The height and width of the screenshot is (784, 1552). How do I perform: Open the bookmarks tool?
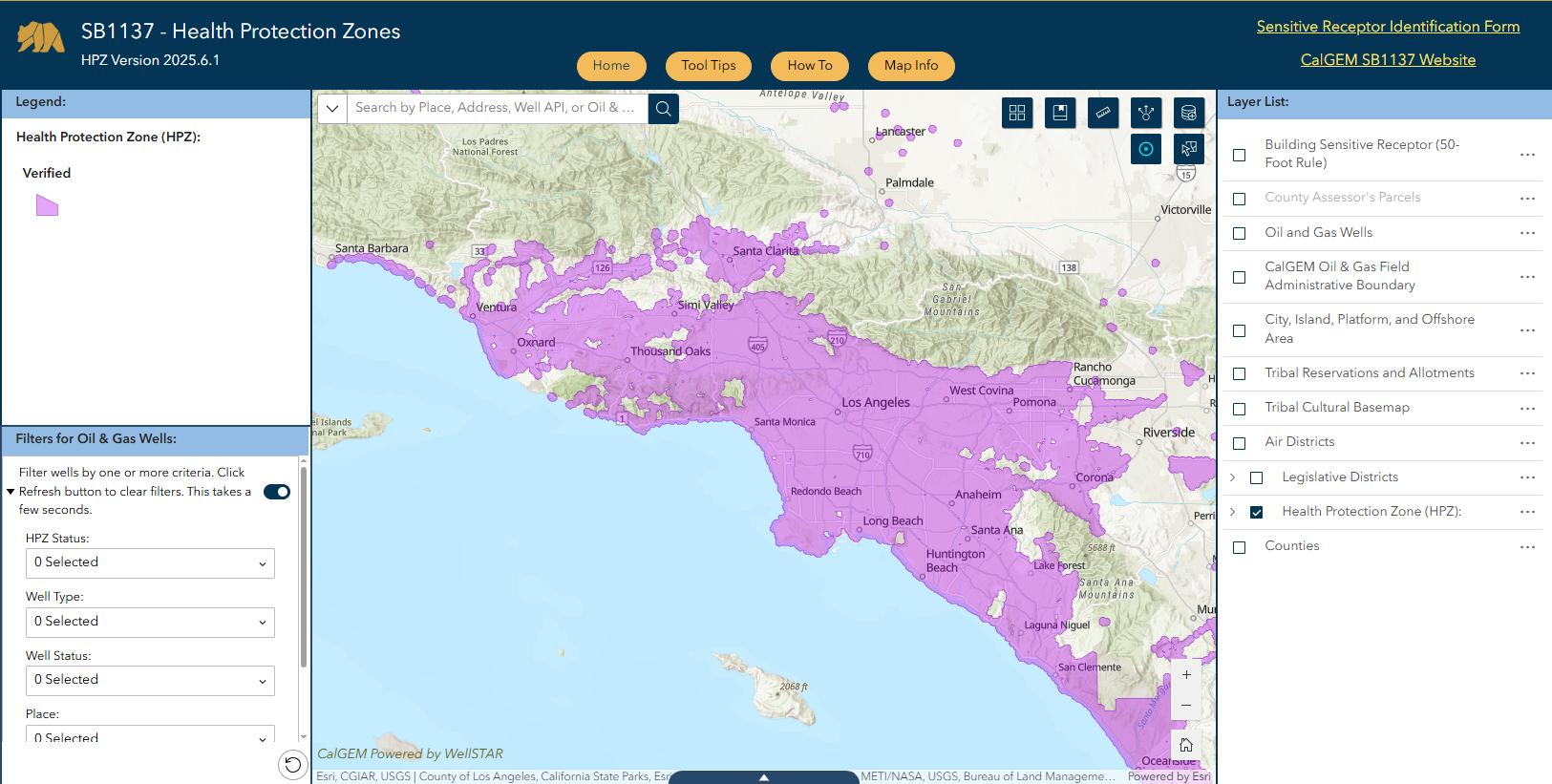(1060, 113)
